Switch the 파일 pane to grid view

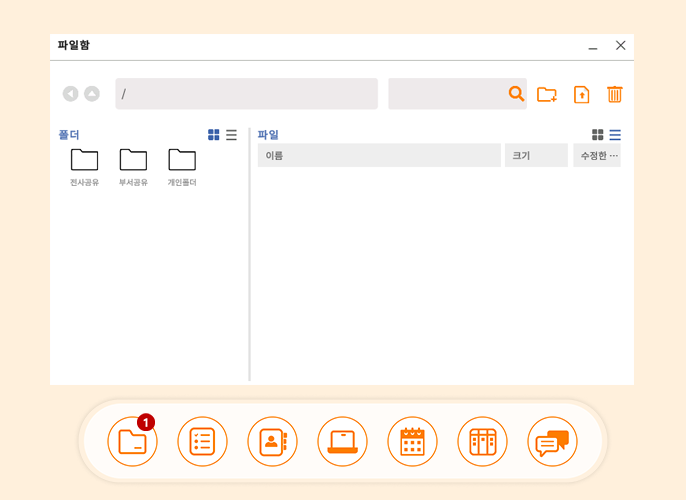pyautogui.click(x=598, y=135)
